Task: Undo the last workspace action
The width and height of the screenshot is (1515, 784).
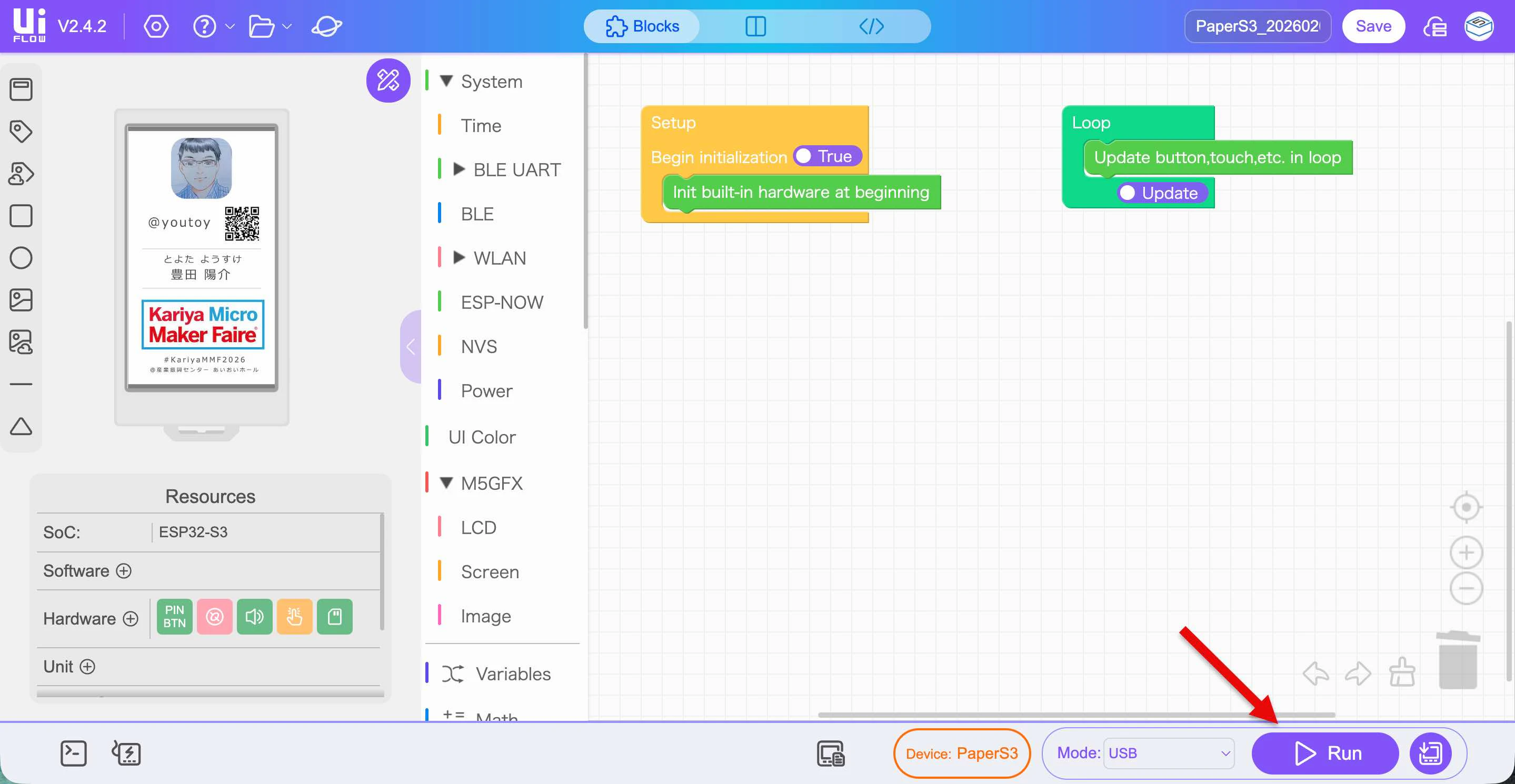Action: tap(1315, 674)
